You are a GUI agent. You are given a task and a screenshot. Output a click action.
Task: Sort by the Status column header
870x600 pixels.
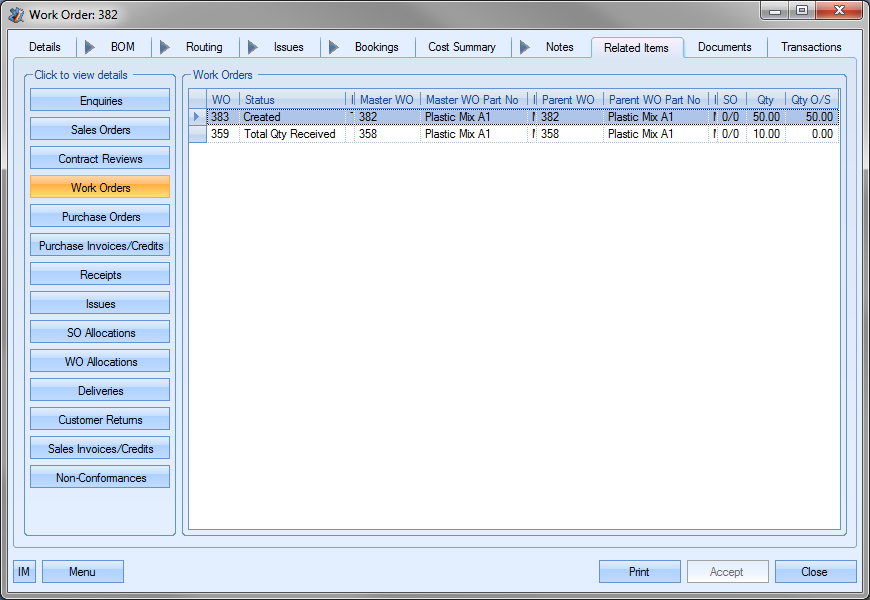point(292,100)
